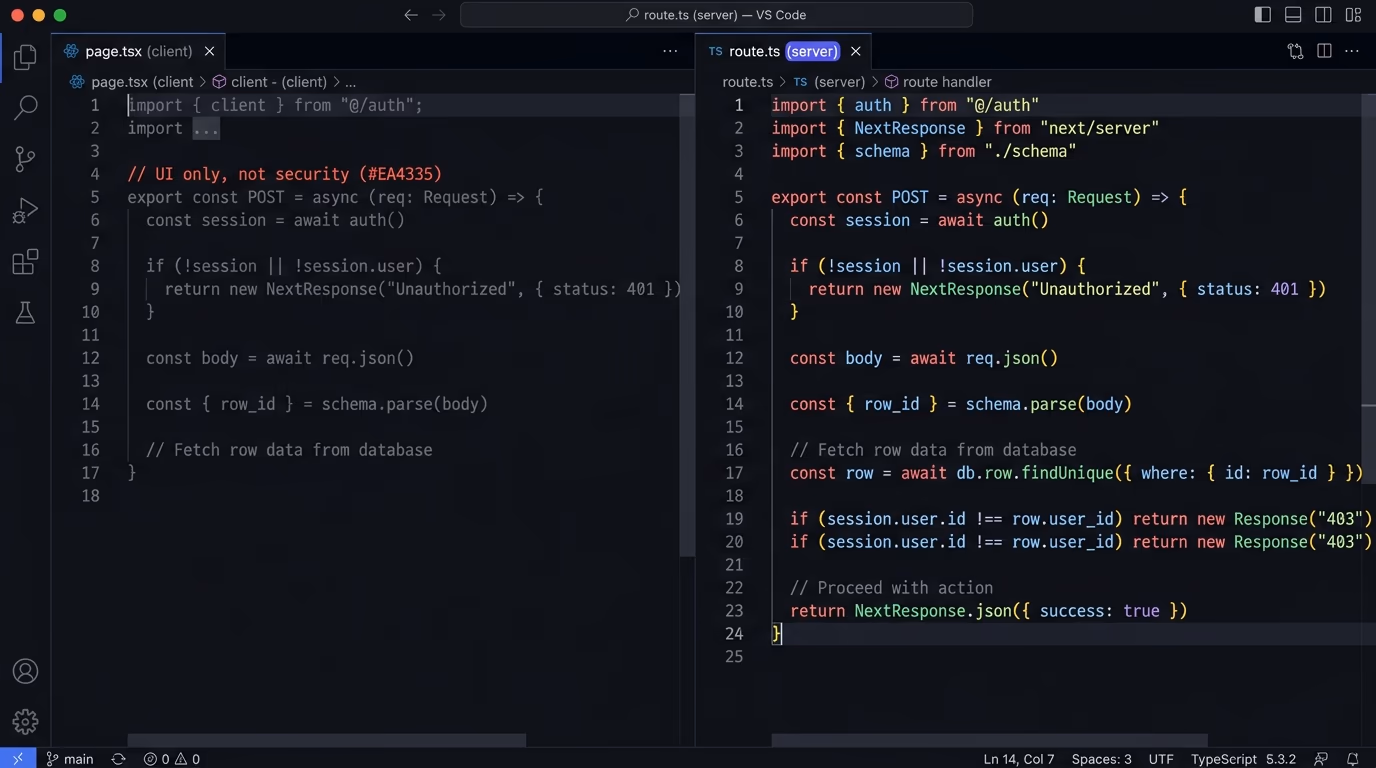This screenshot has height=768, width=1376.
Task: Open the Manage gear menu
Action: click(x=25, y=721)
